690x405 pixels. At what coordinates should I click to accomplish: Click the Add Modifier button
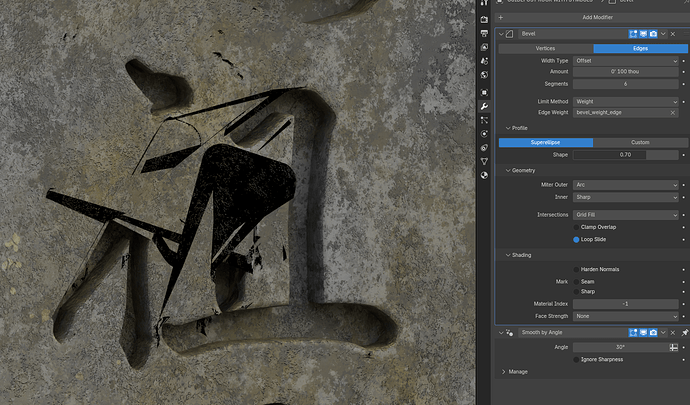(592, 18)
